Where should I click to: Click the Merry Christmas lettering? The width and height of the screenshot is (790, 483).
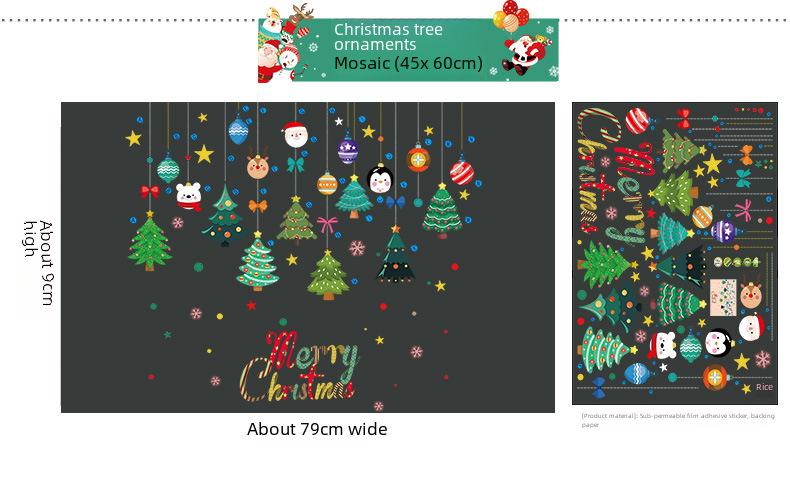point(299,366)
